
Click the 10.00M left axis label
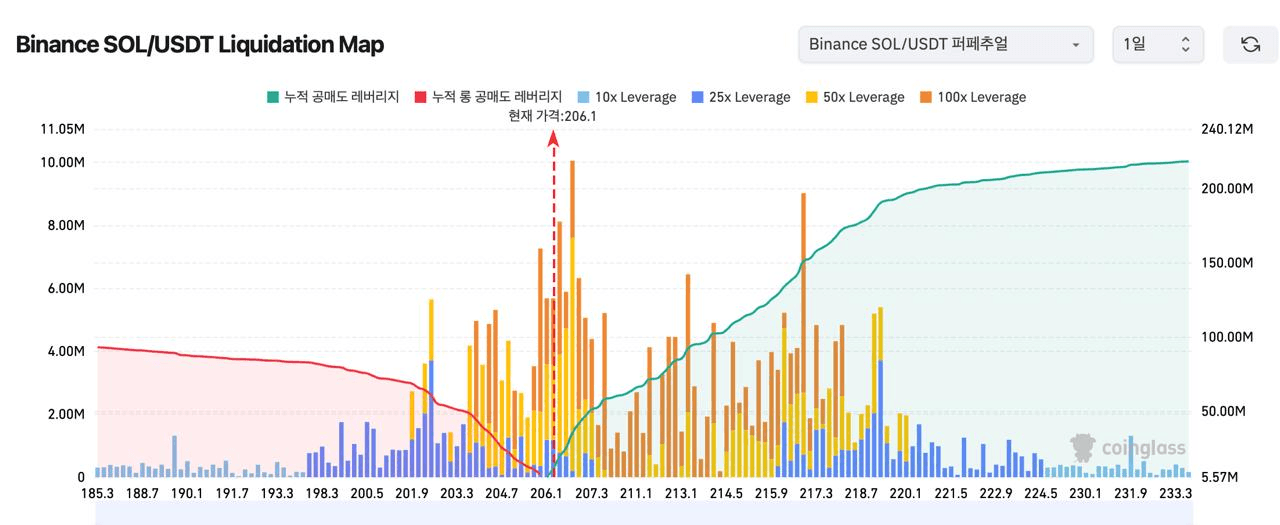click(63, 162)
